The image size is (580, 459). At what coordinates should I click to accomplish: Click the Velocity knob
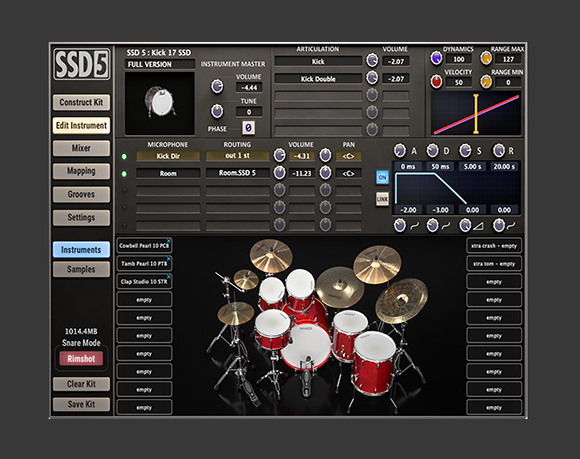click(x=436, y=81)
